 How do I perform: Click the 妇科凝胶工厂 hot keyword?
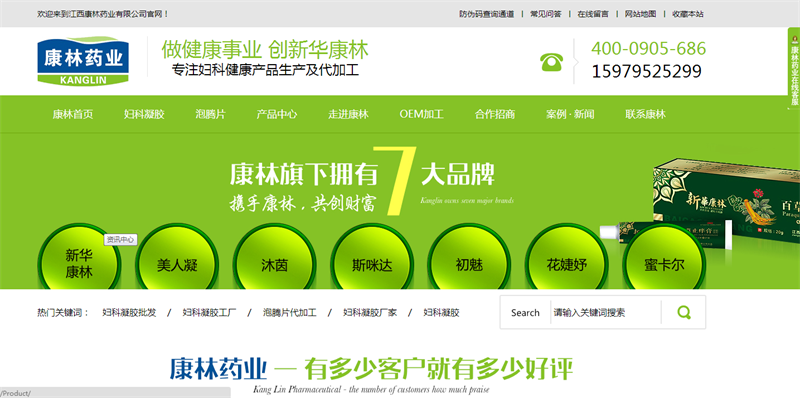click(209, 312)
